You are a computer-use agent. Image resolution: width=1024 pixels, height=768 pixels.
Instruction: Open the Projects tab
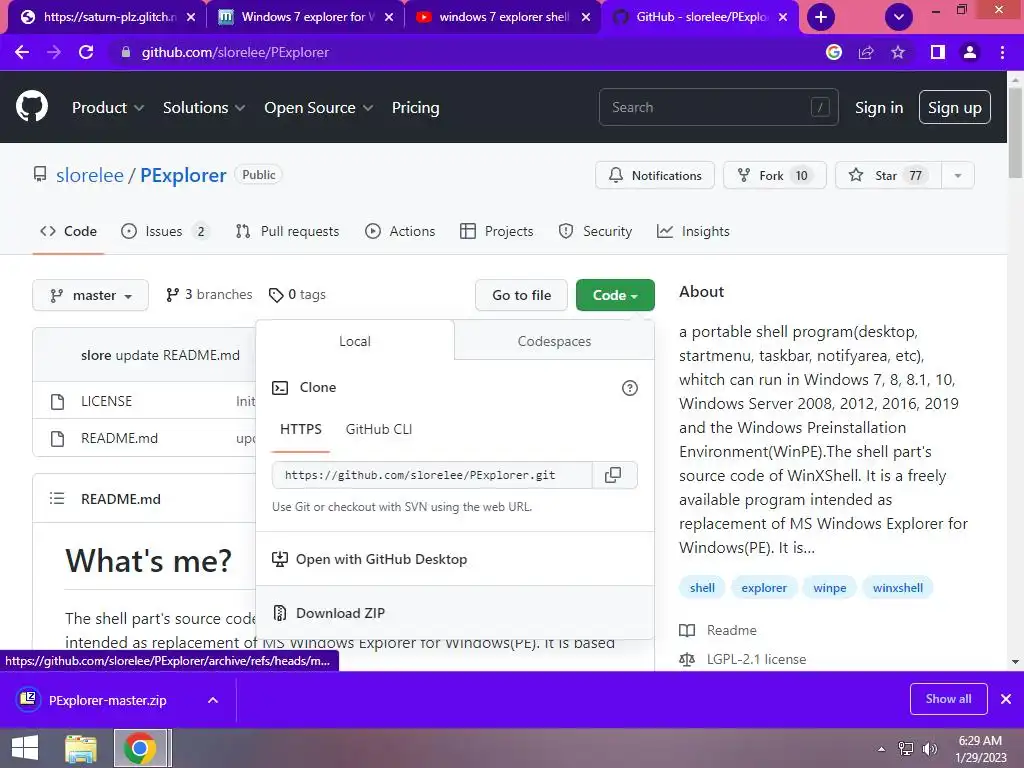coord(496,231)
